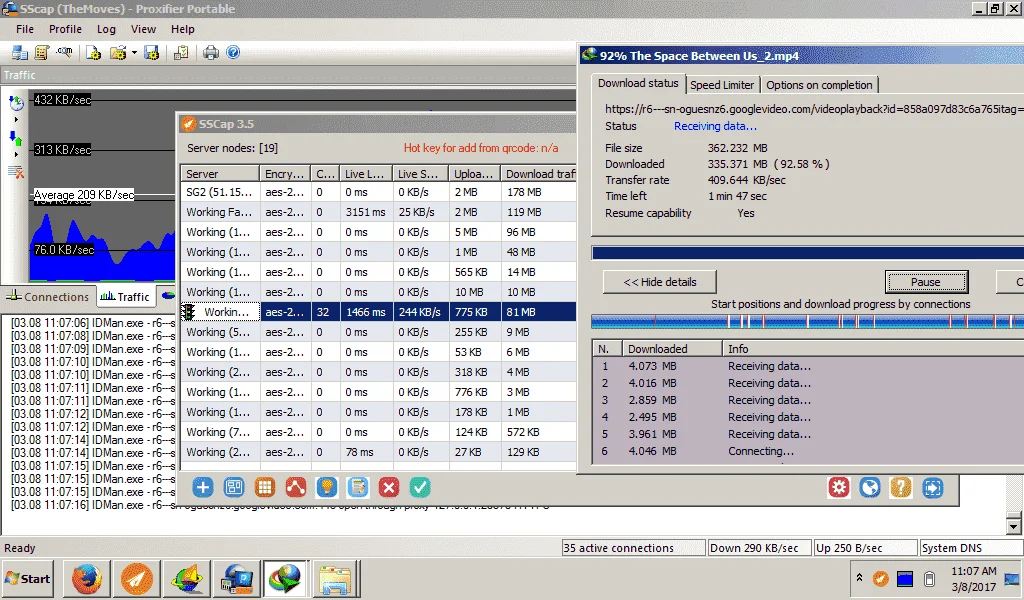1024x600 pixels.
Task: Click the blue exit arrow icon in SSCap
Action: click(933, 488)
